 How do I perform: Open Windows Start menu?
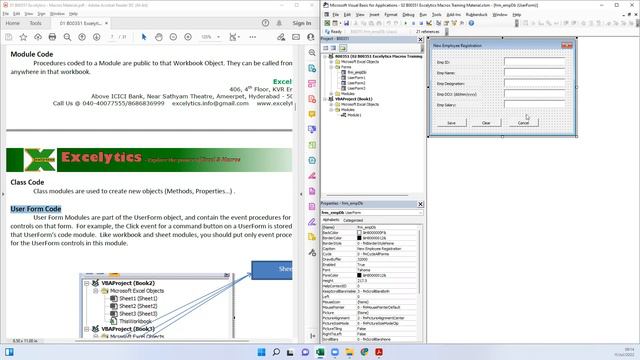pos(262,352)
